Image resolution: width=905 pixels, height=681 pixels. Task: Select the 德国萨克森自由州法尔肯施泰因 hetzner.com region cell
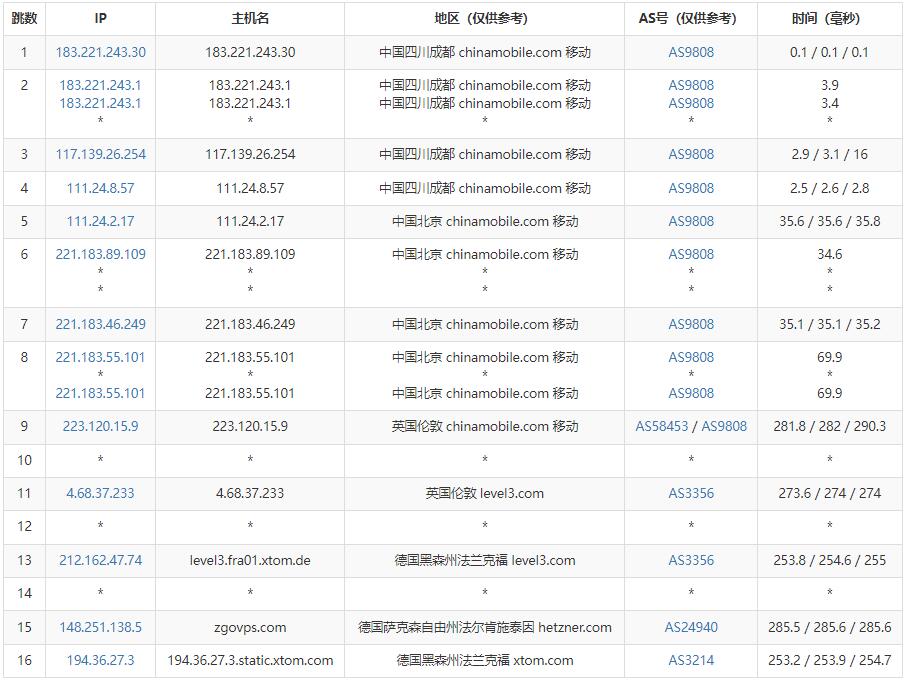pos(484,627)
